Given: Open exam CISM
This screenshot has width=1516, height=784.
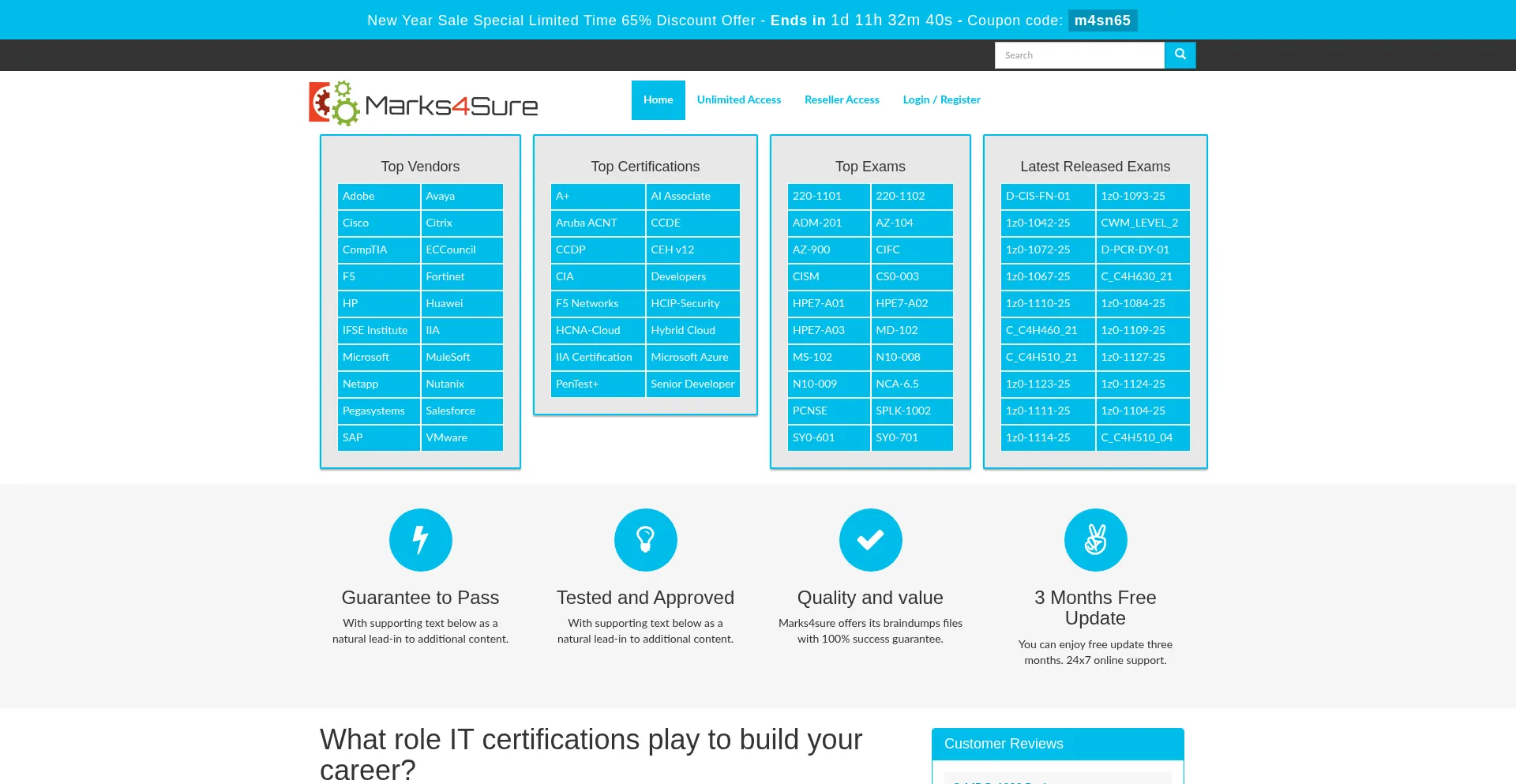Looking at the screenshot, I should pos(828,276).
